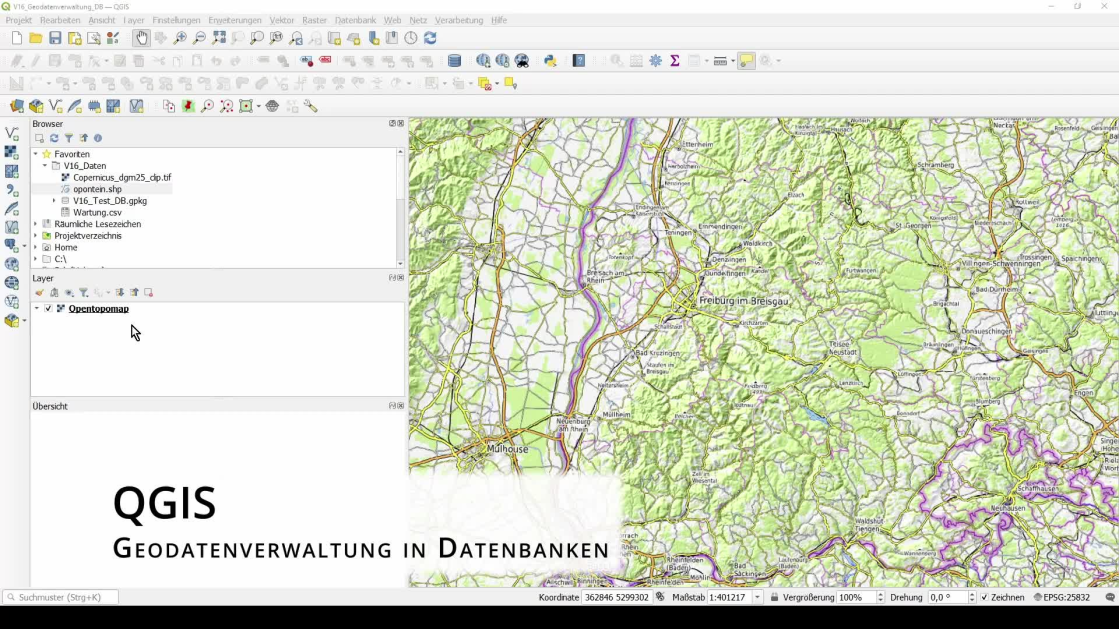Activate the Zoom Out magnifier tool
Screen dimensions: 1119x629
tap(199, 38)
